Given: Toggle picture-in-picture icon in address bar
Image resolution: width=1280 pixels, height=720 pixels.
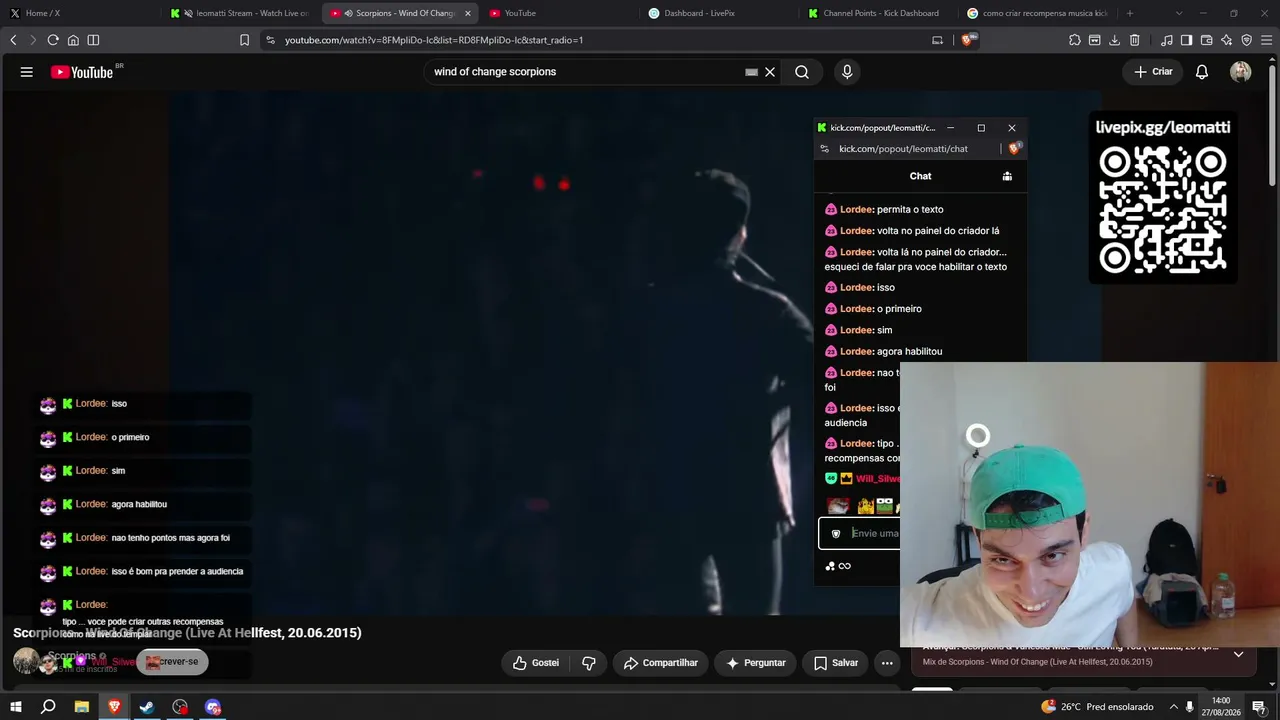Looking at the screenshot, I should pyautogui.click(x=937, y=40).
